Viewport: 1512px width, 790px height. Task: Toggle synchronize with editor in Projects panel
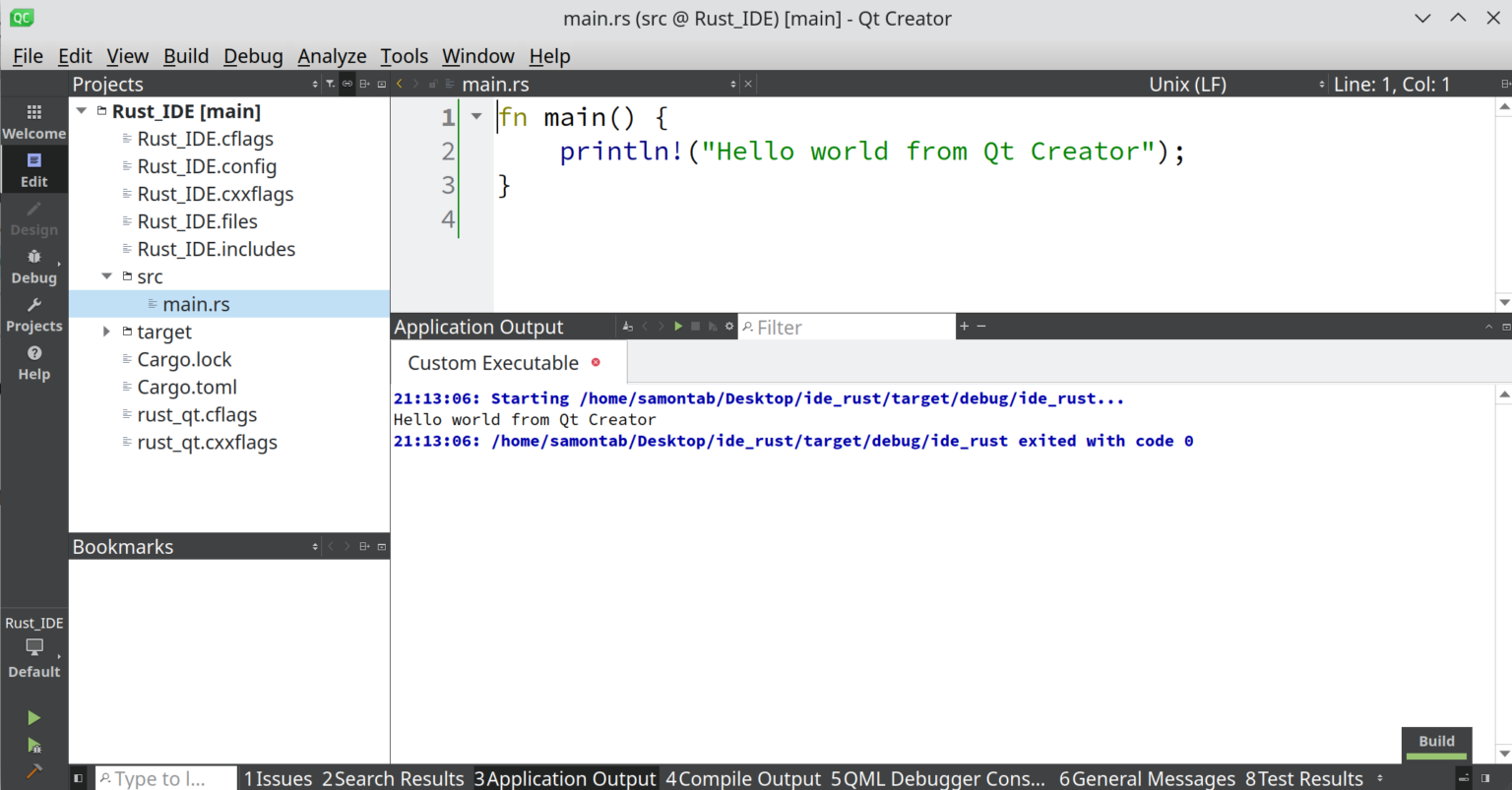pyautogui.click(x=346, y=84)
